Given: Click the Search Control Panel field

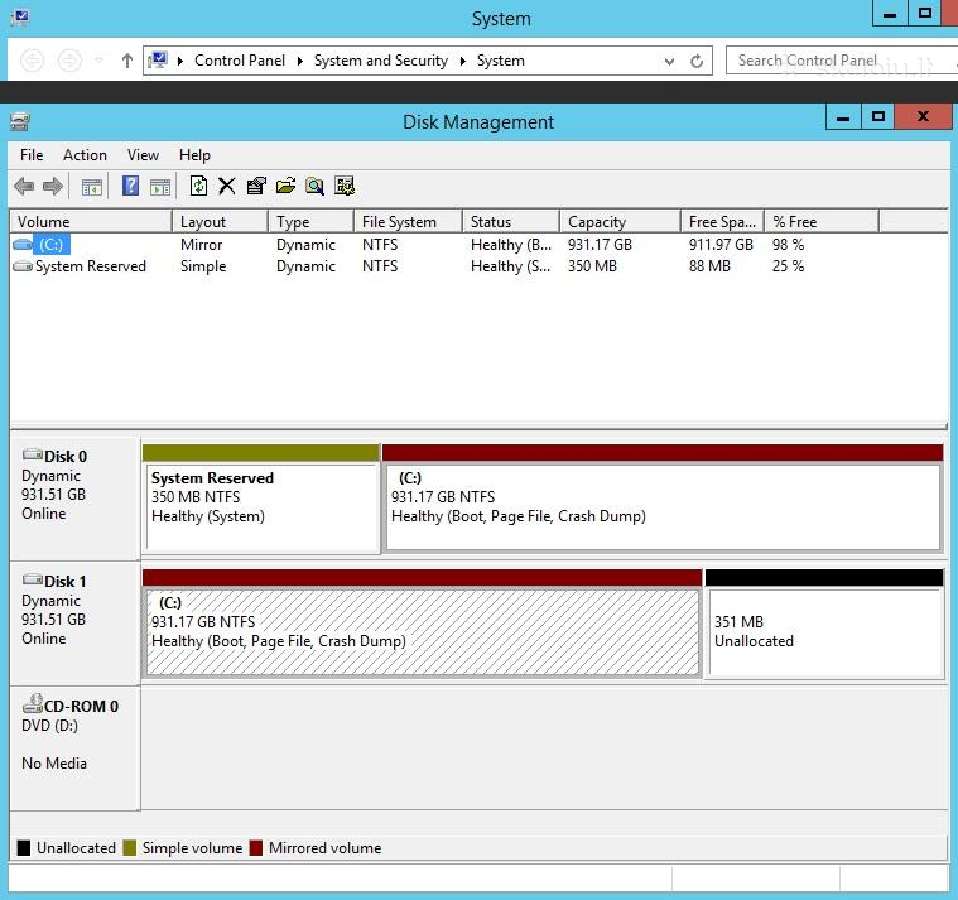Looking at the screenshot, I should (x=841, y=60).
